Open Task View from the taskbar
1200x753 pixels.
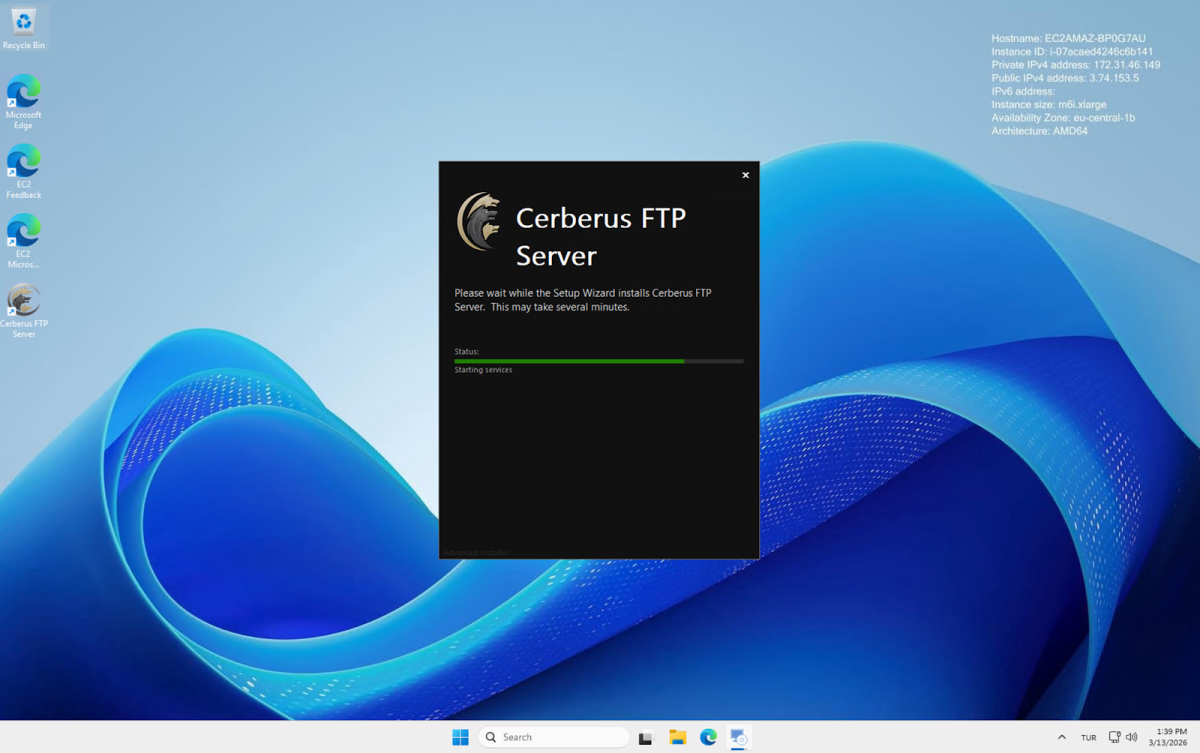(646, 737)
